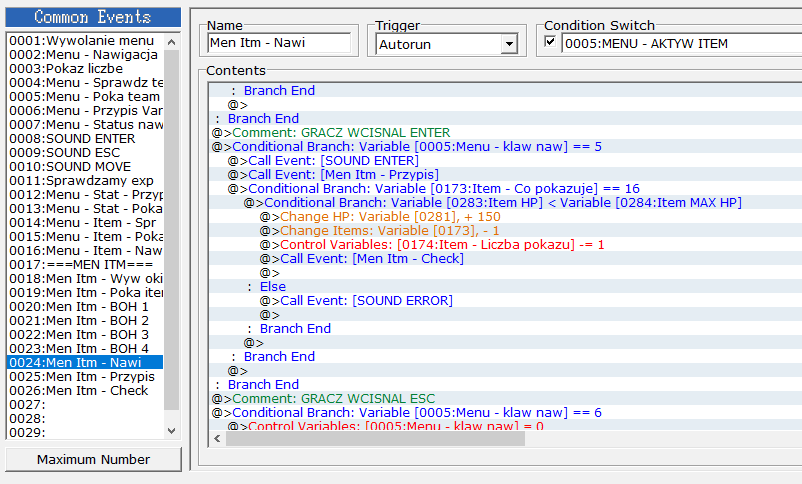The width and height of the screenshot is (802, 484).
Task: Select event 0010:SOUND MOVE
Action: click(x=85, y=166)
